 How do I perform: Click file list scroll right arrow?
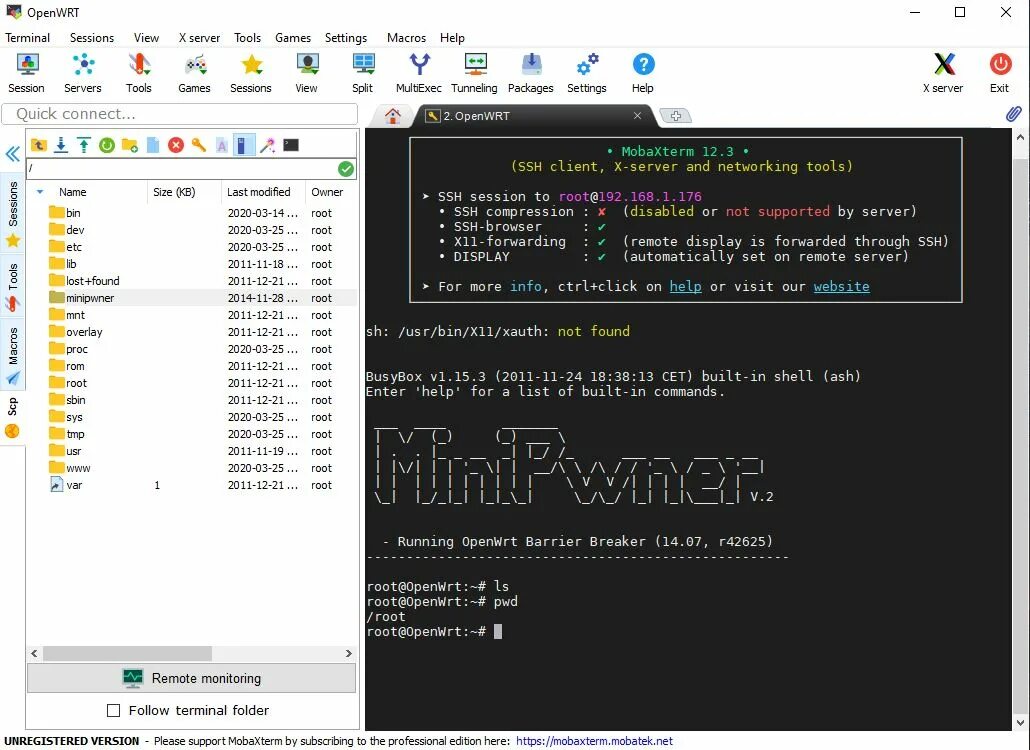tap(349, 653)
